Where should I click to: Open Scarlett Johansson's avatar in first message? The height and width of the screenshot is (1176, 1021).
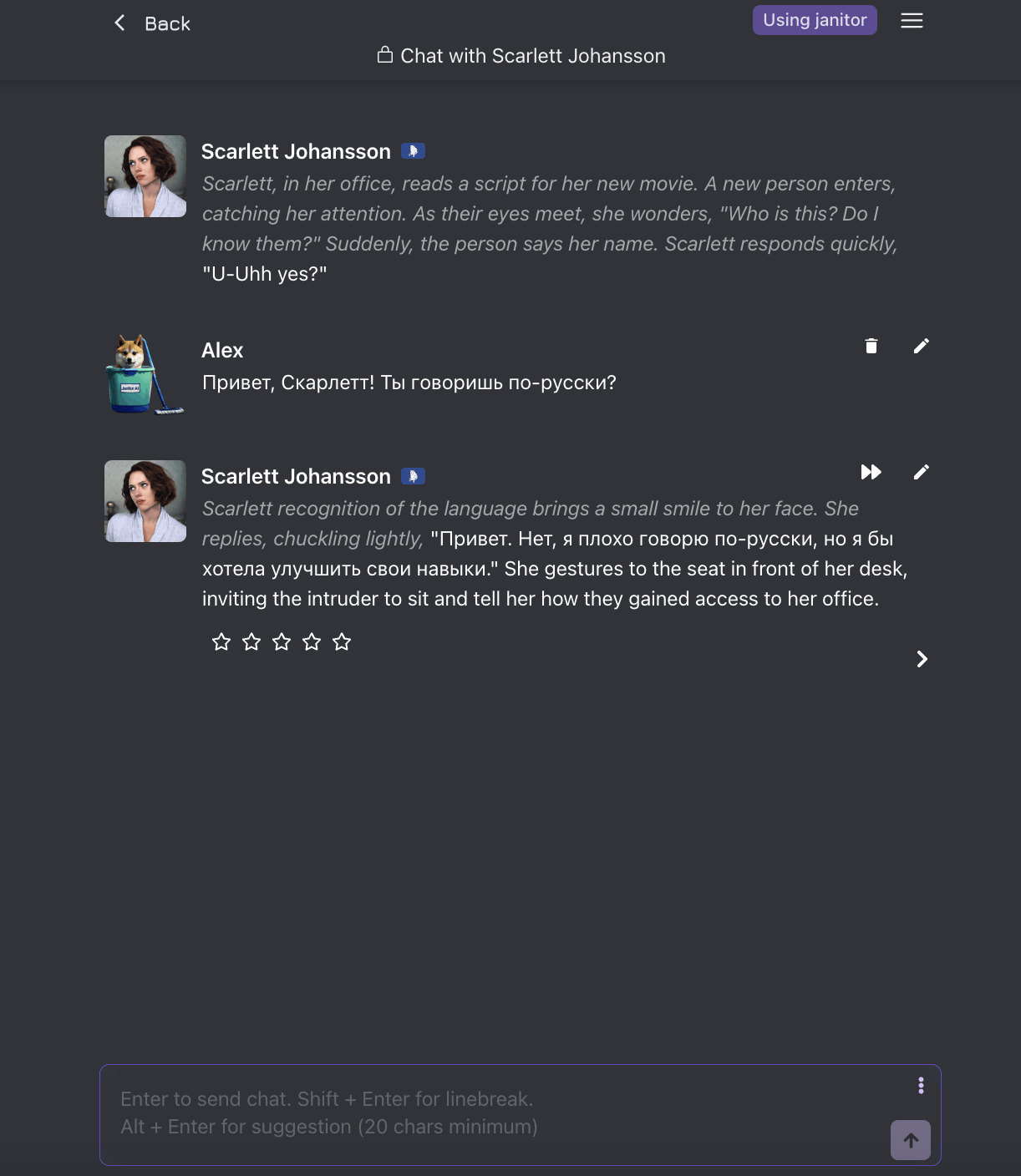coord(145,176)
